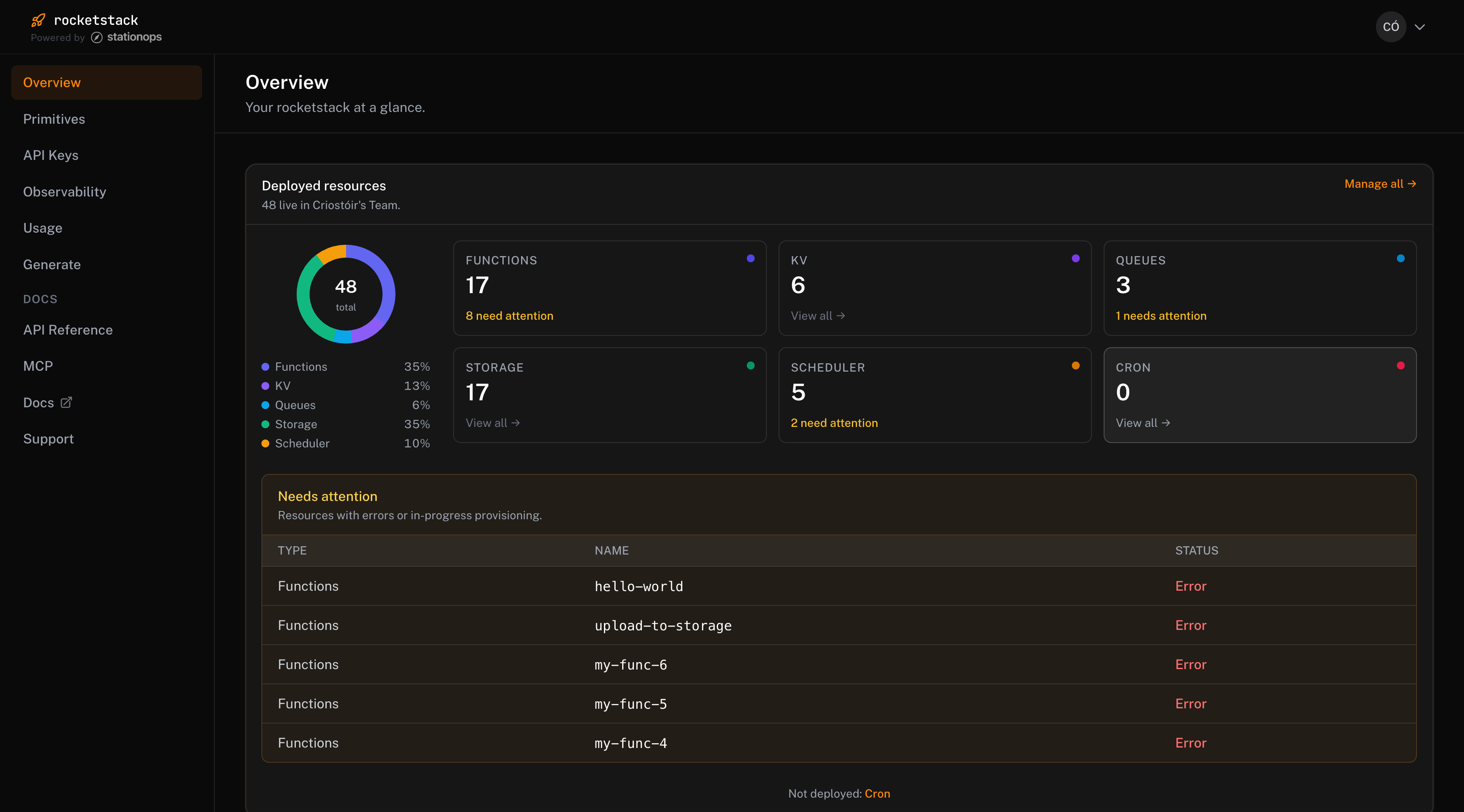This screenshot has height=812, width=1464.
Task: Click '1 needs attention' on Queues card
Action: click(x=1161, y=315)
